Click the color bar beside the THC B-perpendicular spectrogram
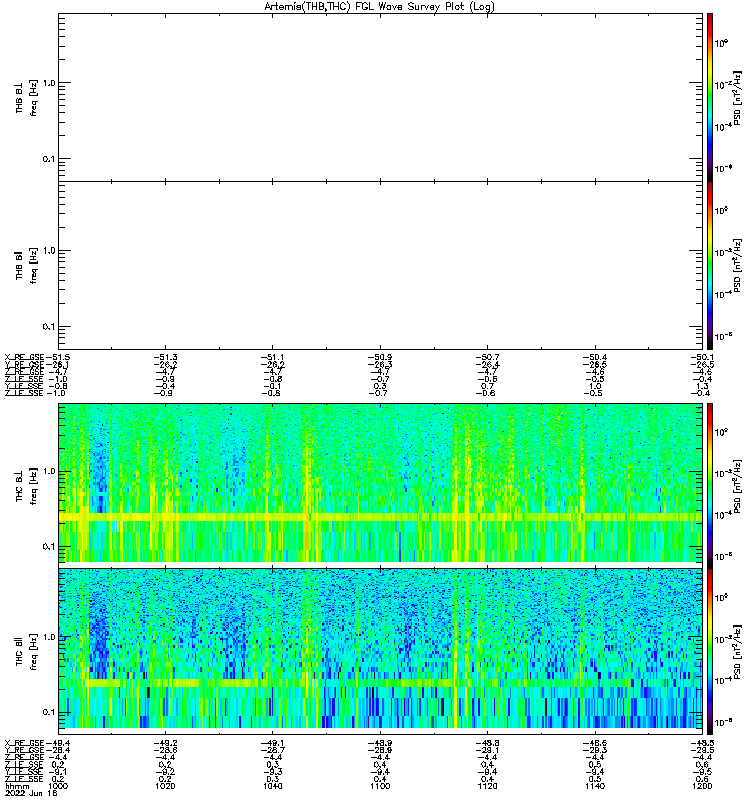 [710, 485]
